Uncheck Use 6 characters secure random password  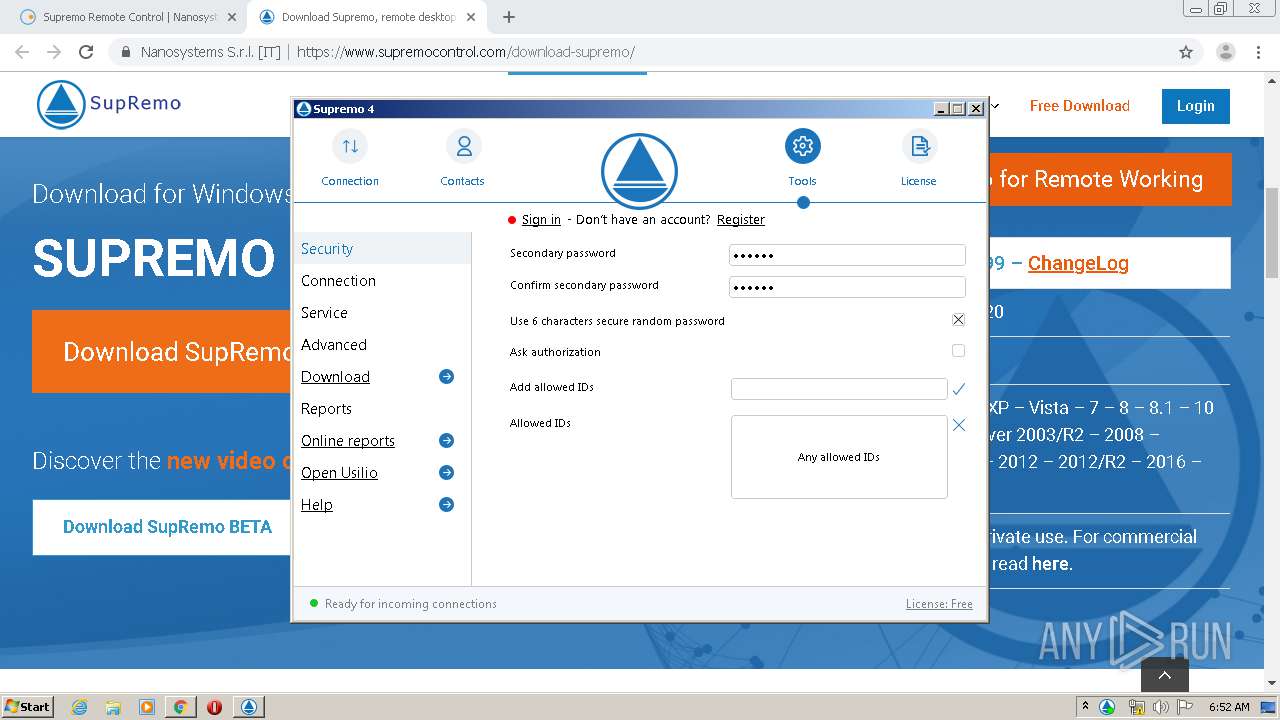tap(958, 320)
